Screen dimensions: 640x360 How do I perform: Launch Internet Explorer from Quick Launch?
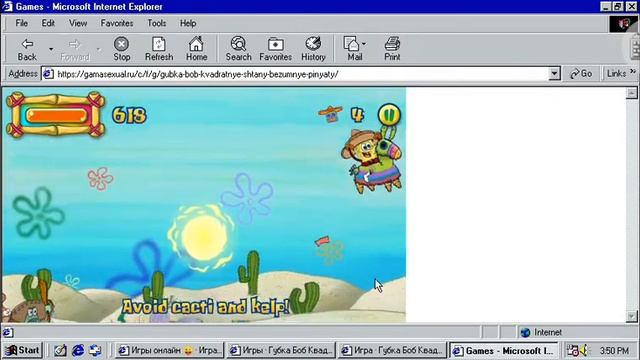point(78,350)
